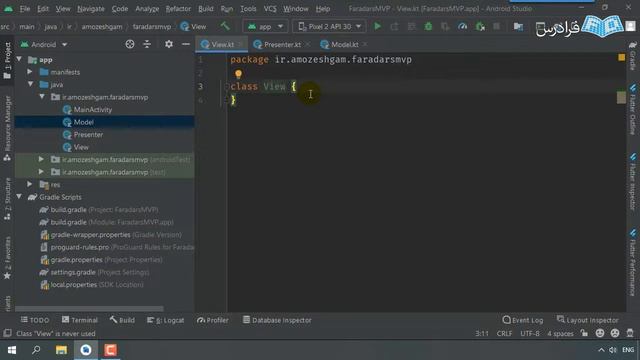Open the Layout Inspector
The image size is (640, 360).
point(588,320)
